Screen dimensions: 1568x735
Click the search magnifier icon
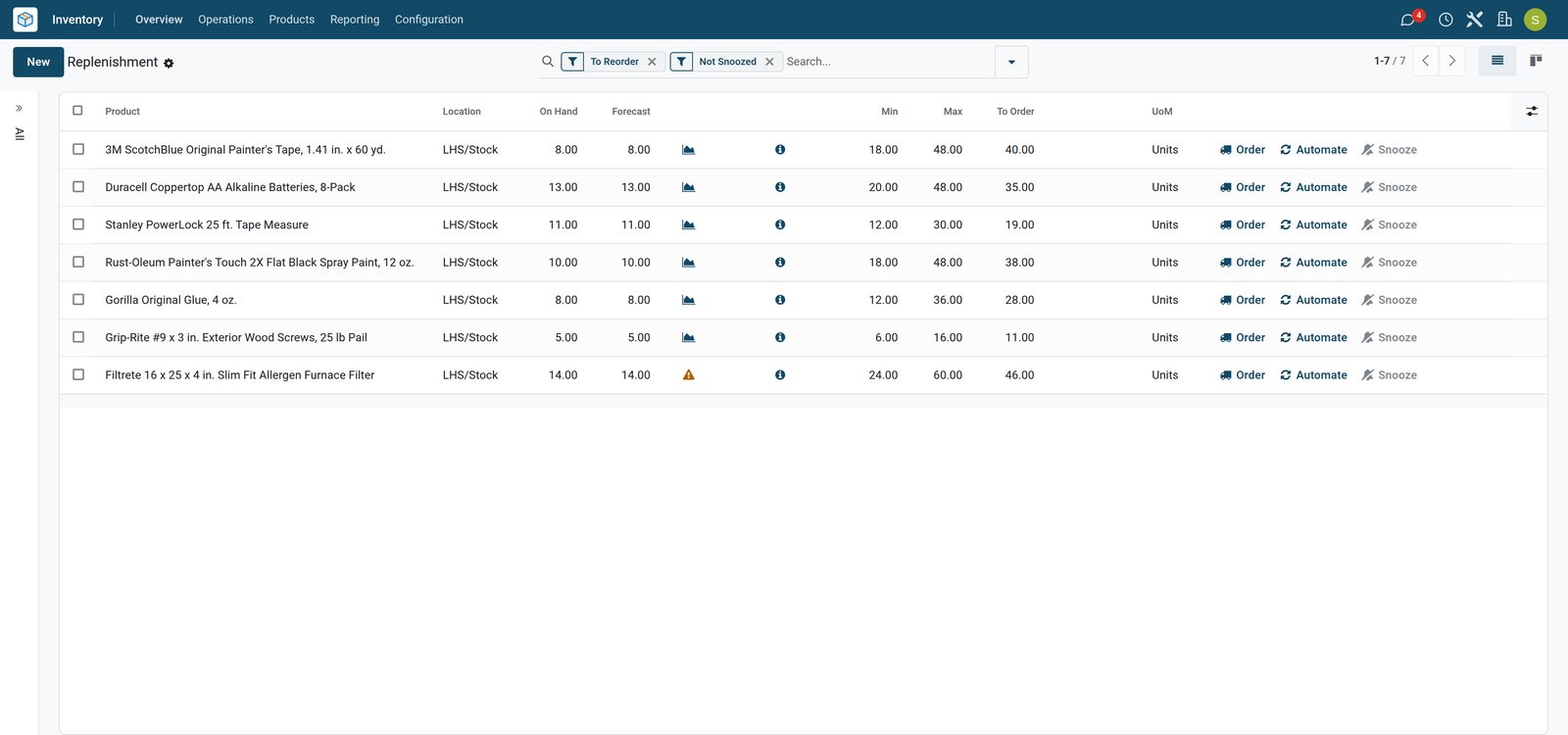tap(548, 61)
